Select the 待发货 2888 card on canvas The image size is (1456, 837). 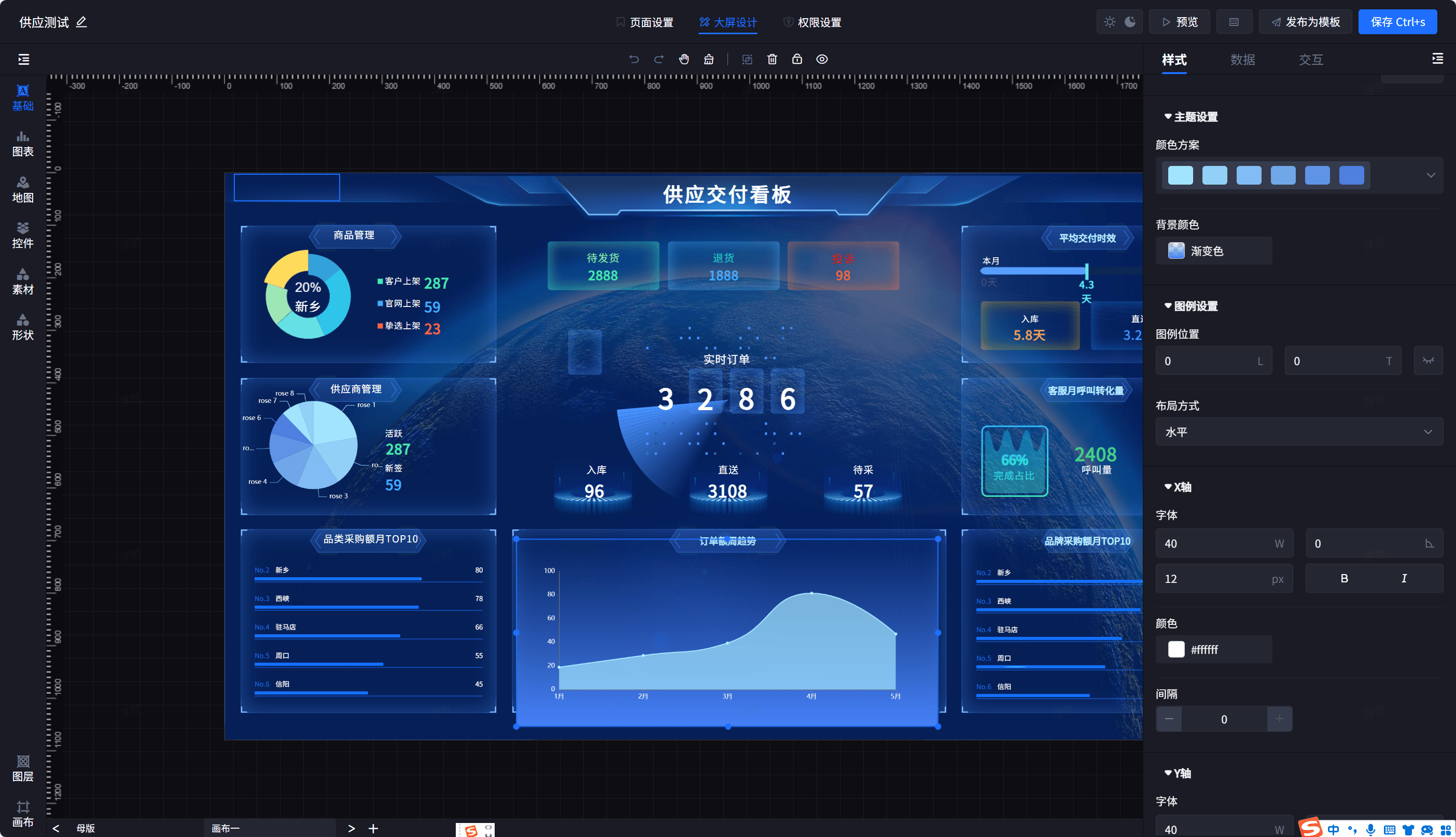[x=603, y=266]
